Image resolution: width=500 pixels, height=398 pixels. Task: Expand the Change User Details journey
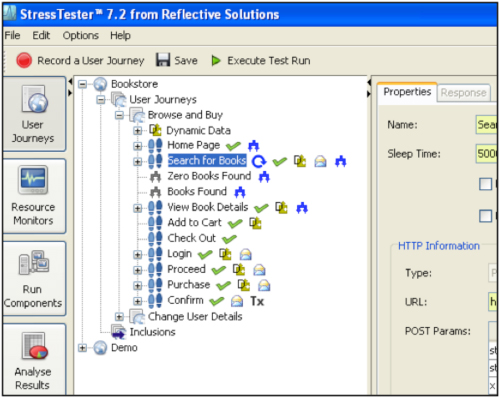[119, 316]
